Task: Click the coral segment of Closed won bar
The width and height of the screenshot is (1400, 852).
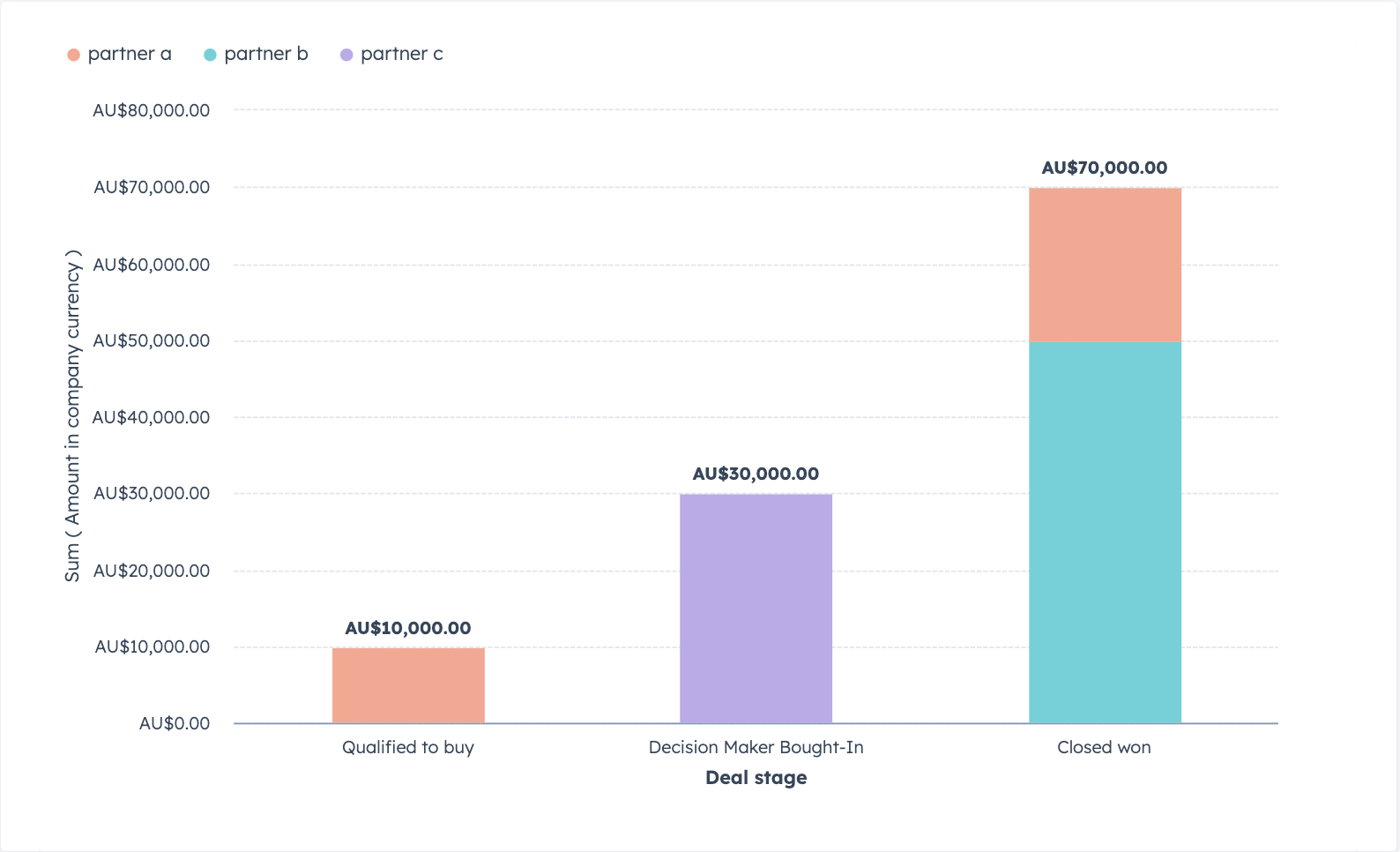Action: (x=1105, y=265)
